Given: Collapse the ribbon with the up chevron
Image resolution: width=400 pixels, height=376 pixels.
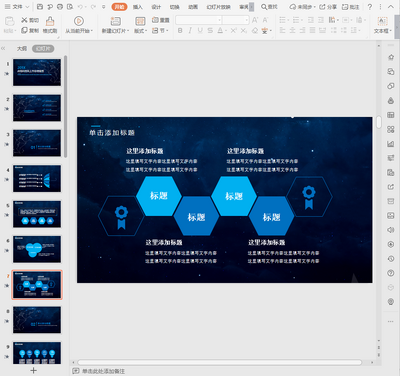Looking at the screenshot, I should click(391, 7).
